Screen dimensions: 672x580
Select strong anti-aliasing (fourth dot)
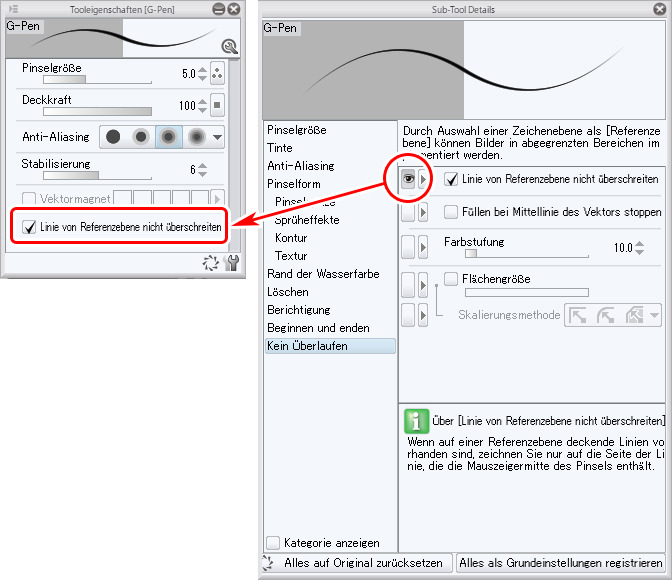pyautogui.click(x=197, y=137)
